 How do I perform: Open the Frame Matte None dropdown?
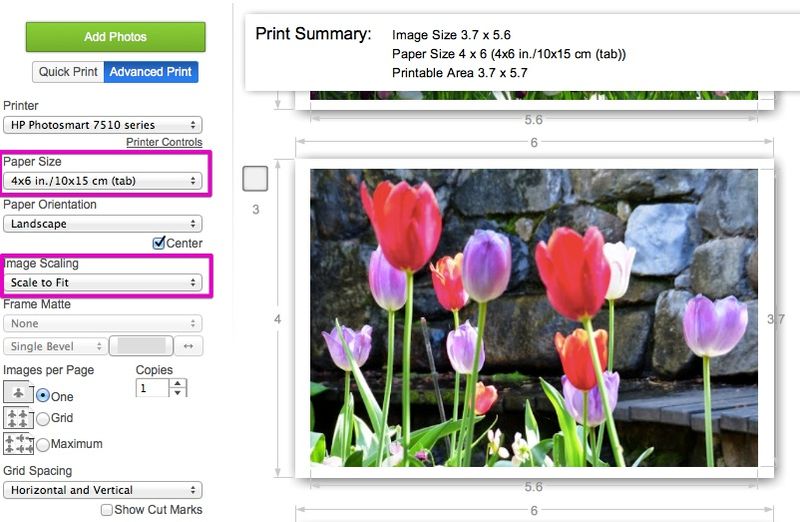(x=103, y=324)
